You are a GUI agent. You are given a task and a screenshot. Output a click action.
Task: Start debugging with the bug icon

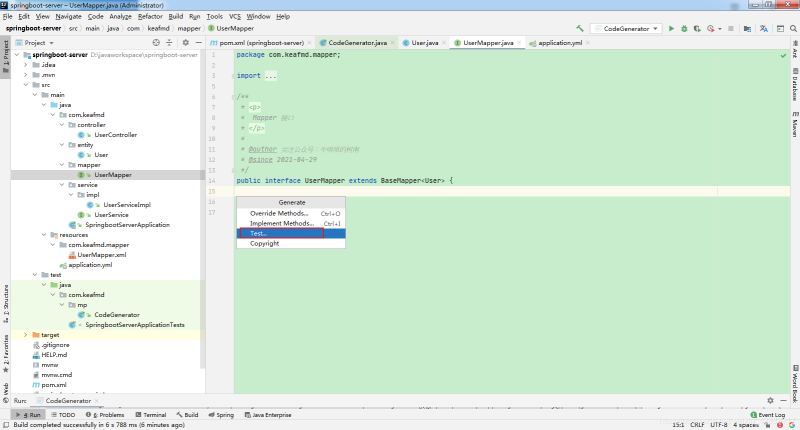pos(685,29)
